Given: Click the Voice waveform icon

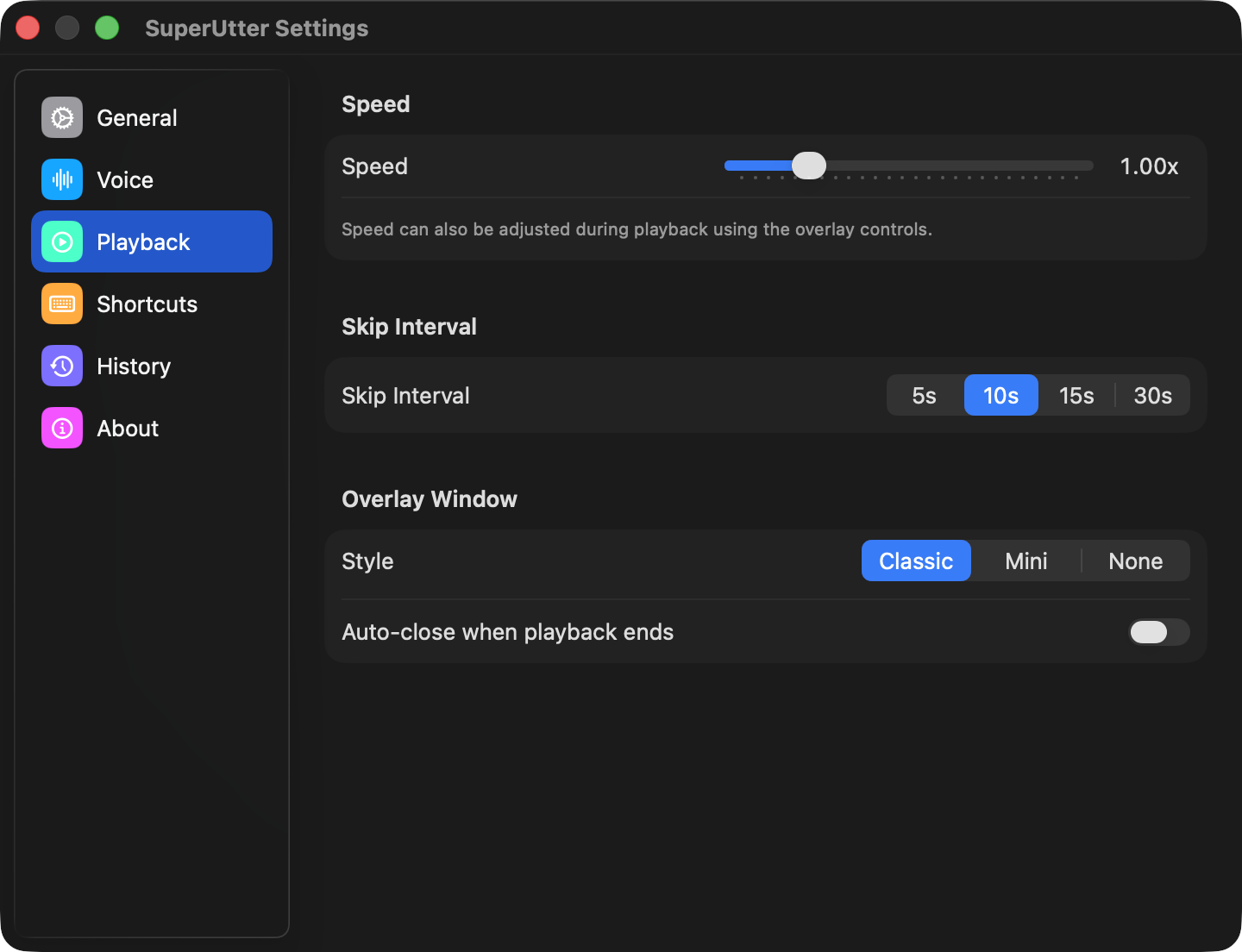Looking at the screenshot, I should pos(62,179).
